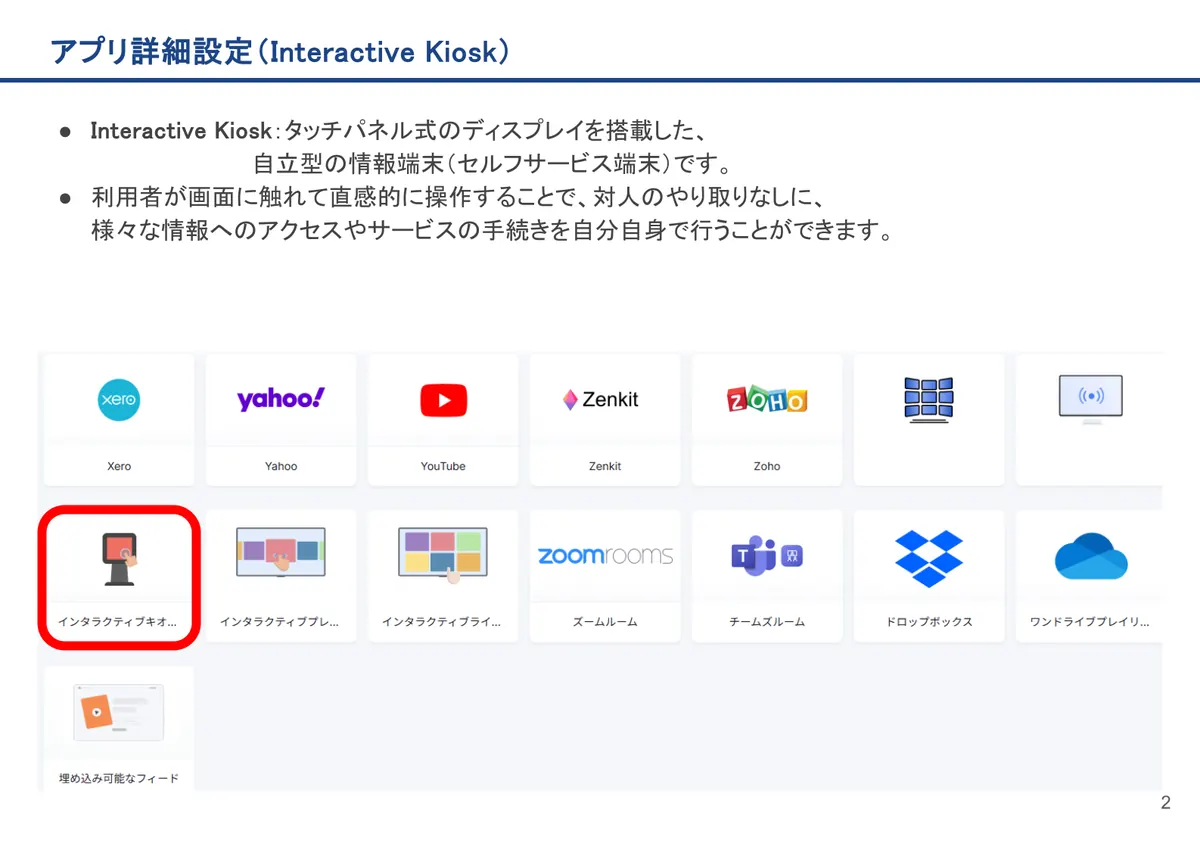This screenshot has width=1200, height=849.
Task: Click the インタラクティブライ... label
Action: point(441,622)
